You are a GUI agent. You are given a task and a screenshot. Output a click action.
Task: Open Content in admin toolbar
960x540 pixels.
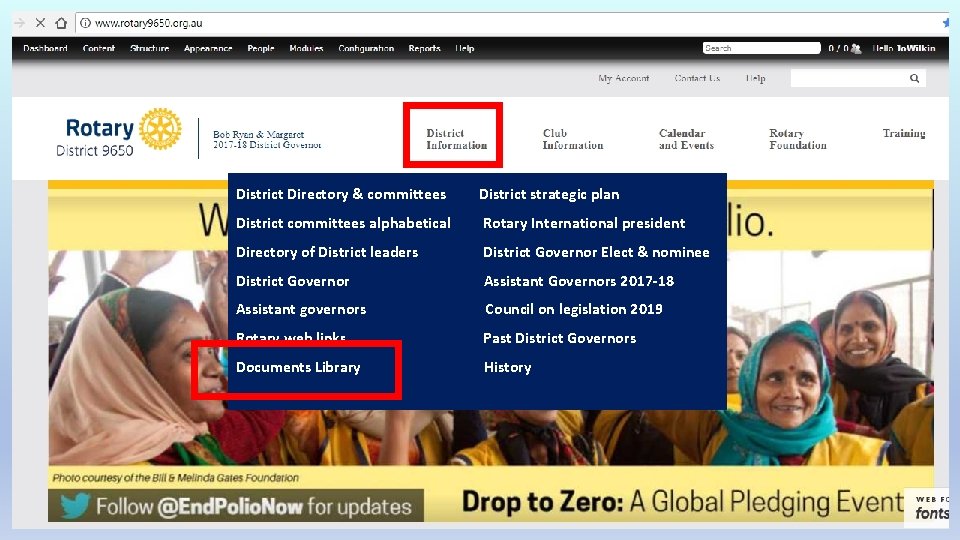(x=99, y=48)
